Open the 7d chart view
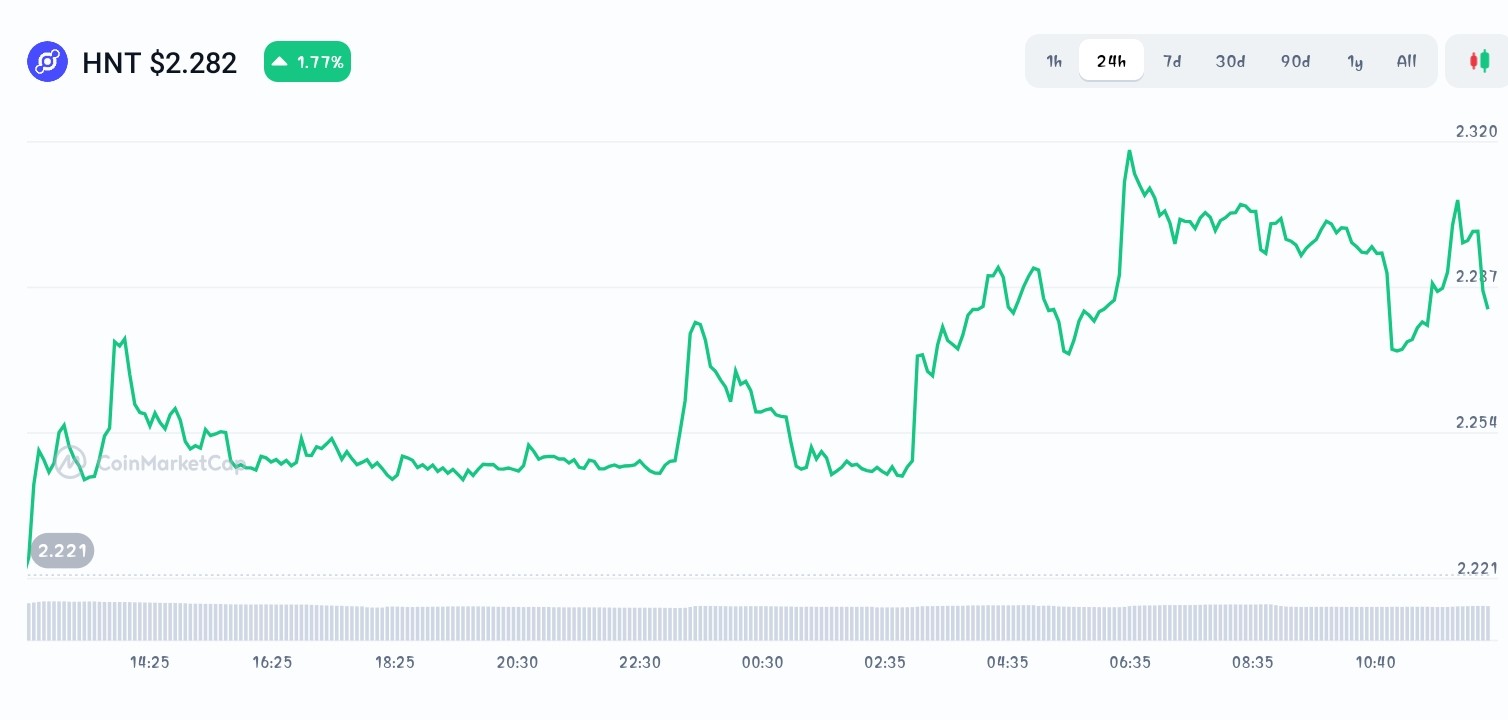This screenshot has height=720, width=1508. tap(1172, 61)
